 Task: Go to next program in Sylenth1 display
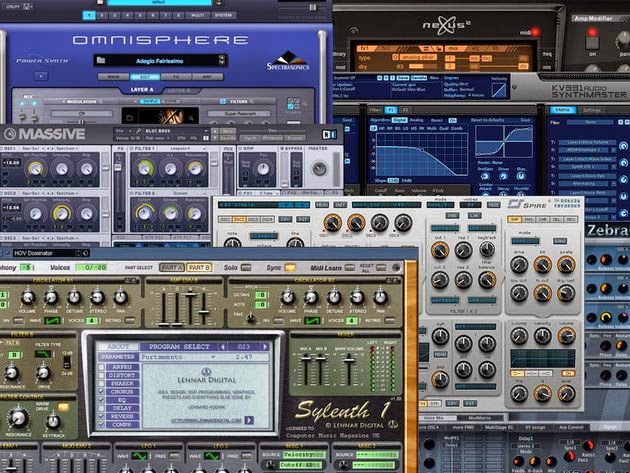pos(265,346)
